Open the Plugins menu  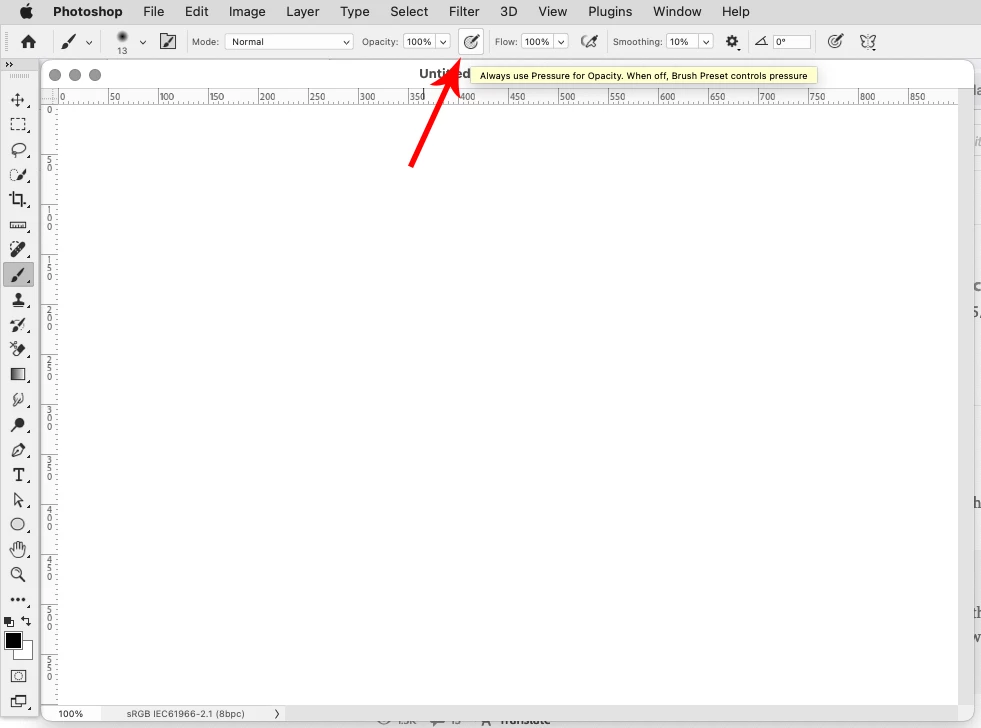[610, 12]
